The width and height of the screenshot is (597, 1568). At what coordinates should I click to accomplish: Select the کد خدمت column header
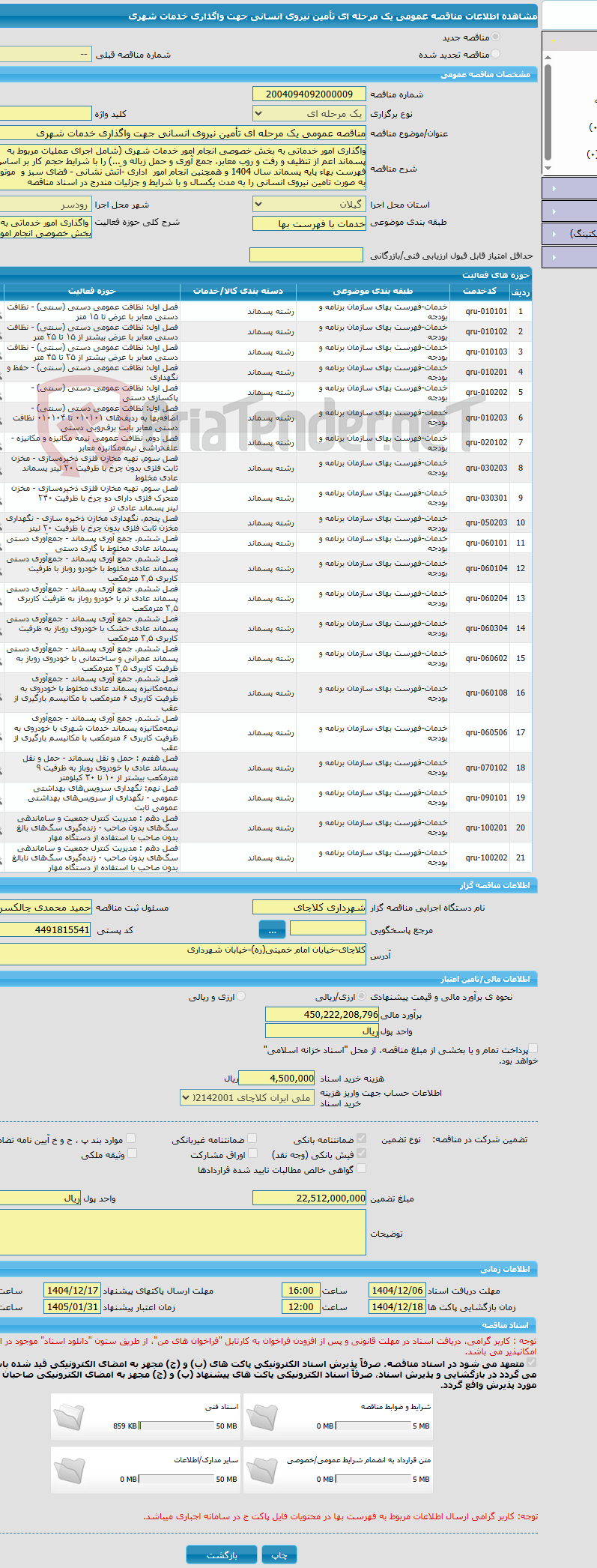pos(479,291)
